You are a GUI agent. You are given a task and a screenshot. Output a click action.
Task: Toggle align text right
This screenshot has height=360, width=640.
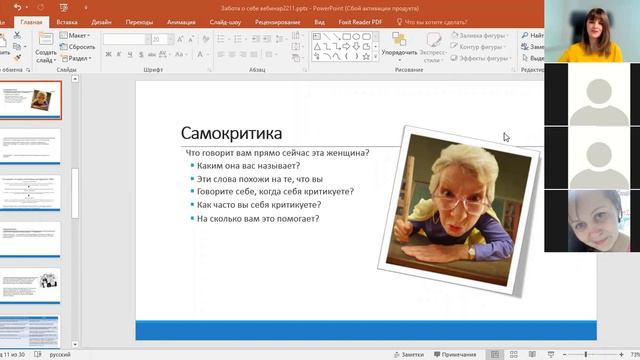tap(243, 54)
